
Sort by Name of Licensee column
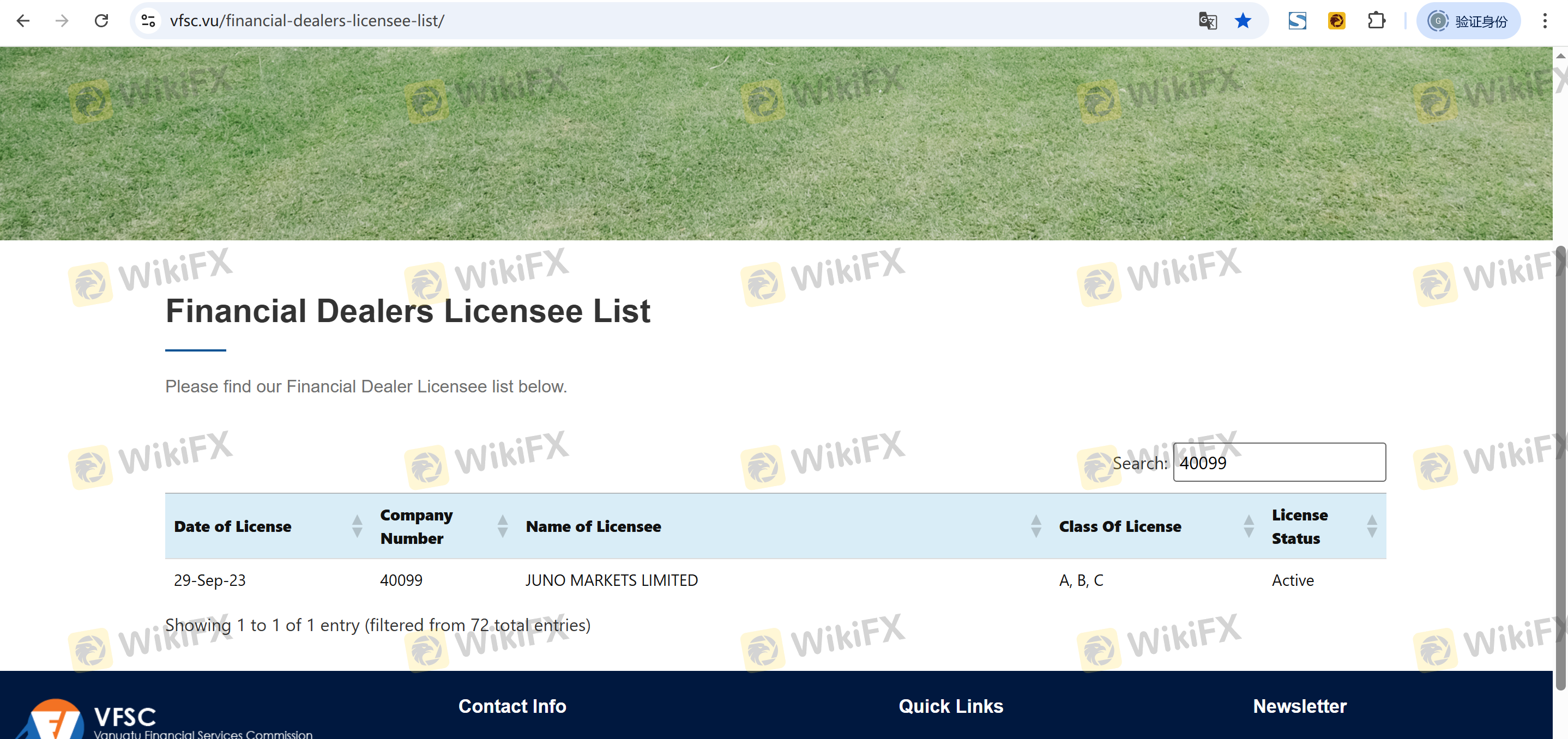594,526
